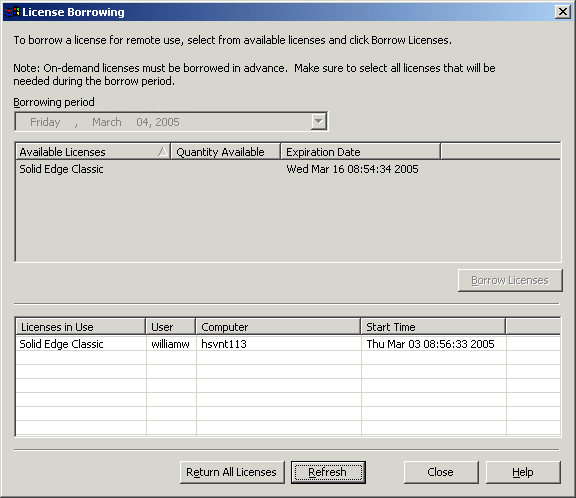Screen dimensions: 576x498
Task: Click the Borrow Licenses button
Action: [x=510, y=281]
